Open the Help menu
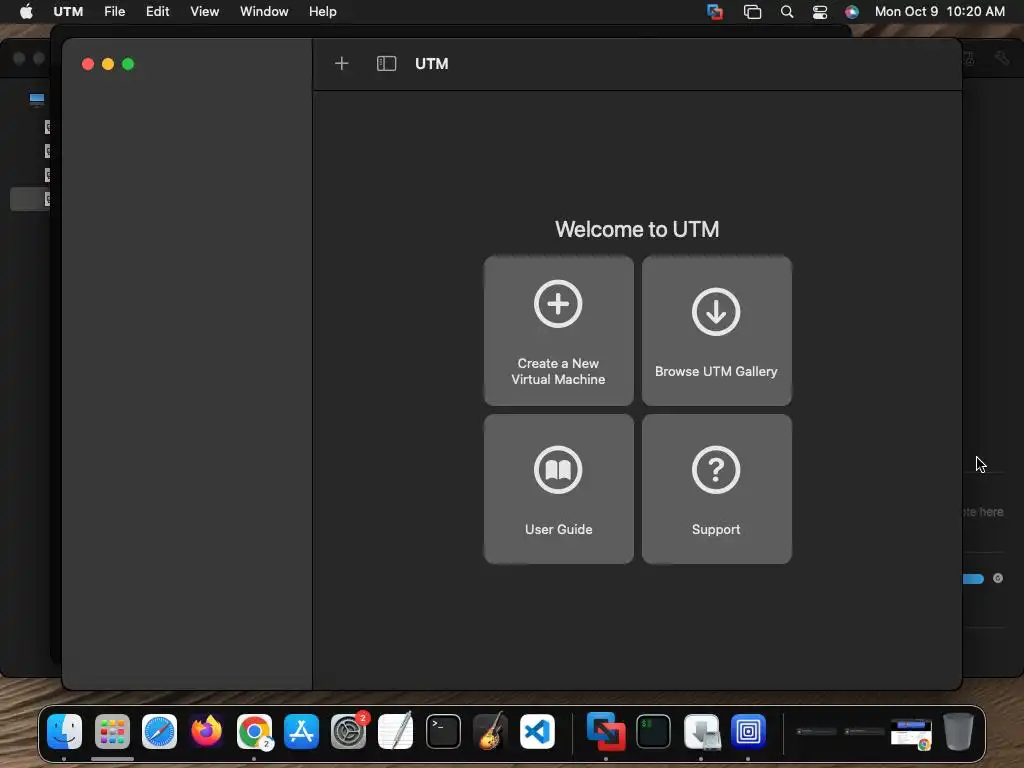 [x=323, y=12]
